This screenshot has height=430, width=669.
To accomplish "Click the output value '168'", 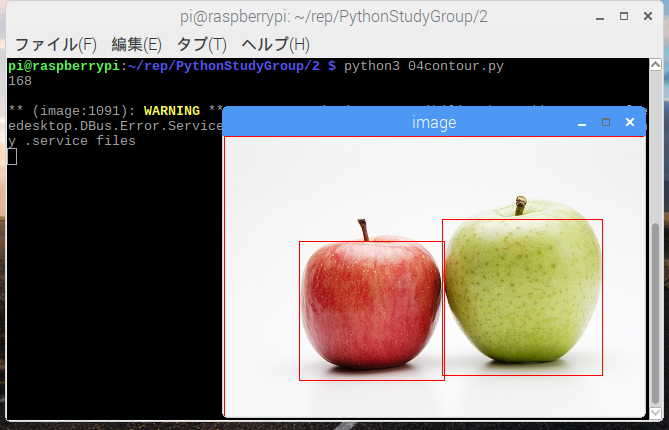I will [x=20, y=81].
